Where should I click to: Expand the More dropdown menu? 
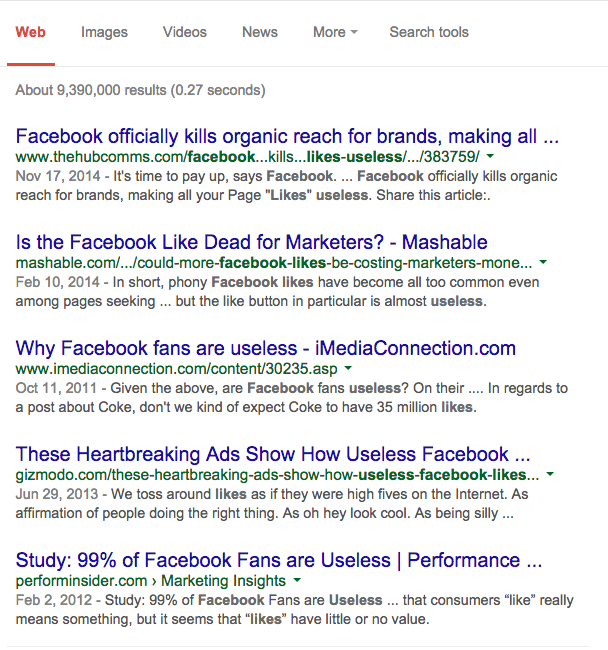[x=335, y=32]
